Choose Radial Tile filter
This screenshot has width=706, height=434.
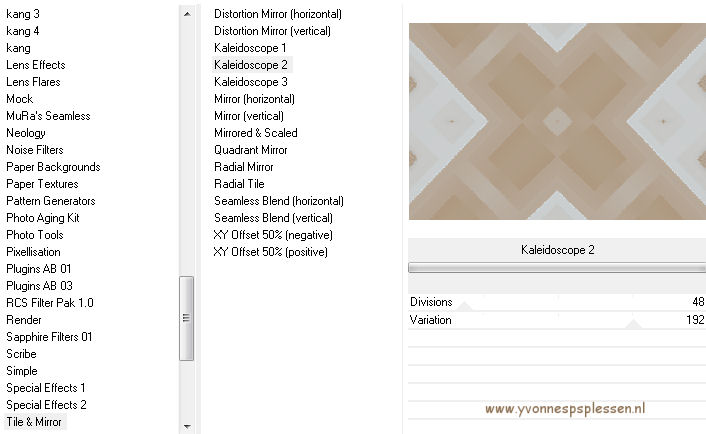[239, 184]
